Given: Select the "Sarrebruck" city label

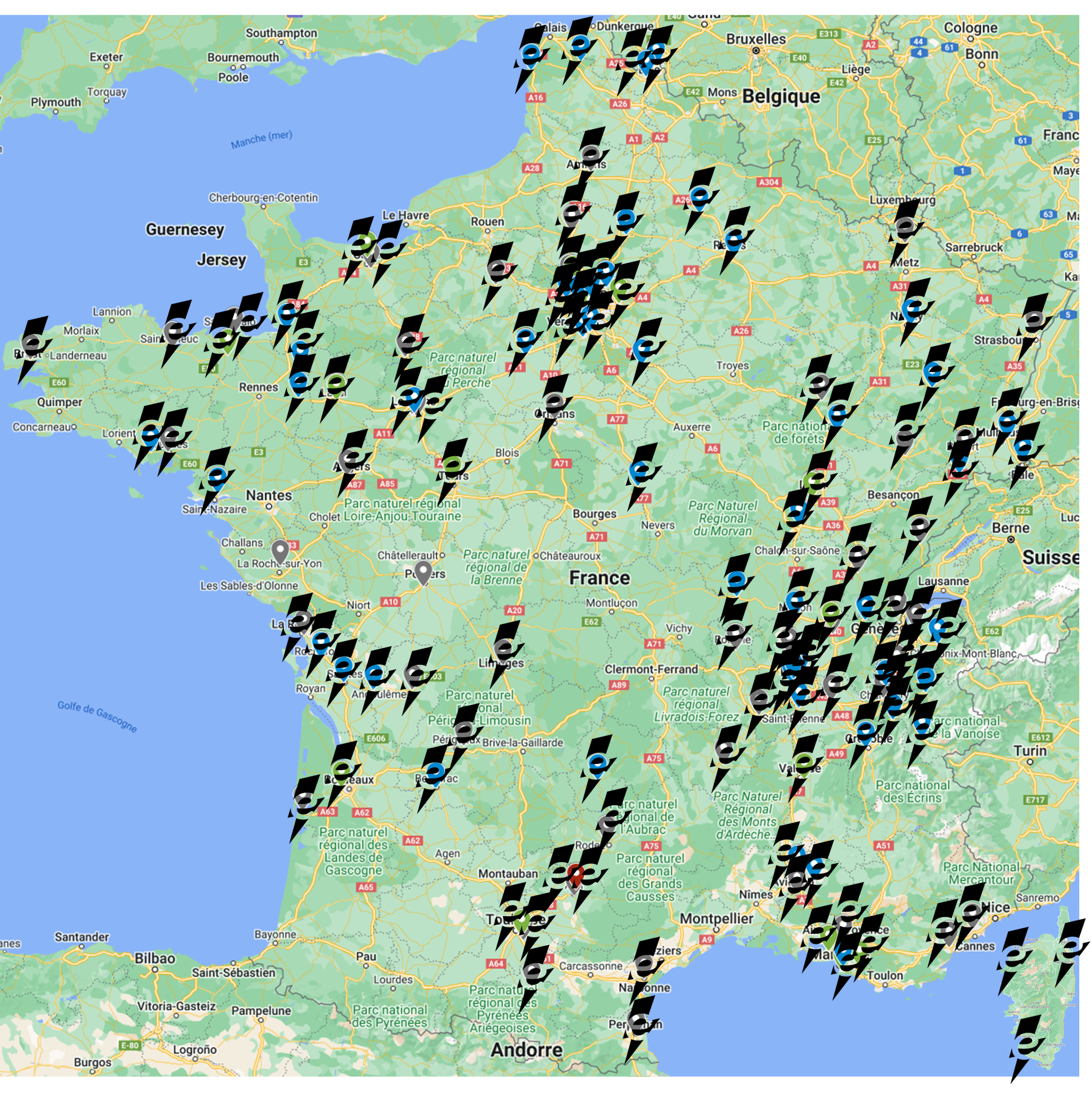Looking at the screenshot, I should tap(974, 247).
